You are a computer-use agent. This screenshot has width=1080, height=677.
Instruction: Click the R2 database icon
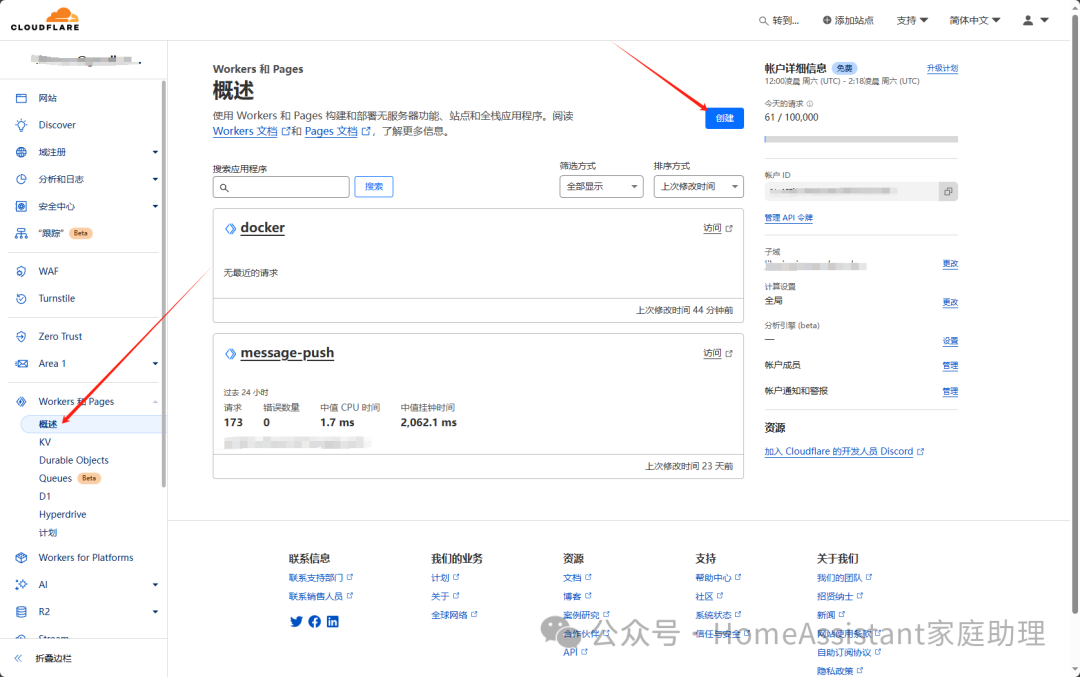(21, 612)
